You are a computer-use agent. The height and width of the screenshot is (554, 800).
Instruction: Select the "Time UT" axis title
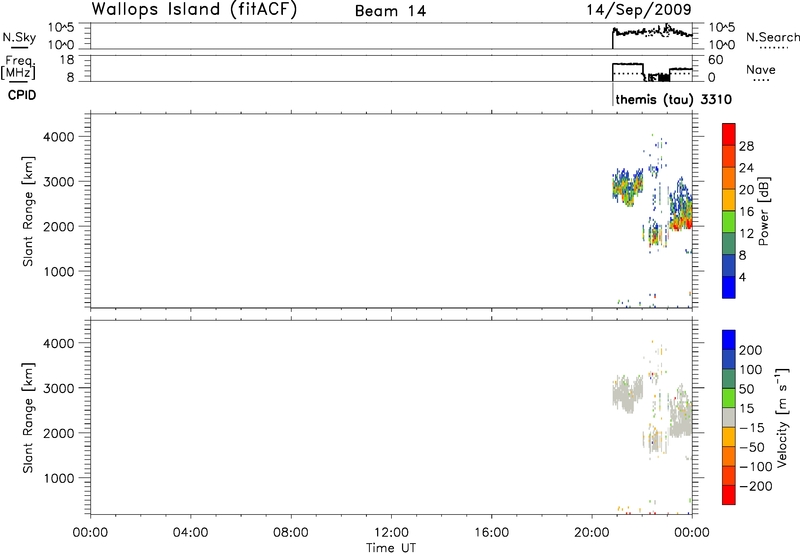(x=391, y=548)
